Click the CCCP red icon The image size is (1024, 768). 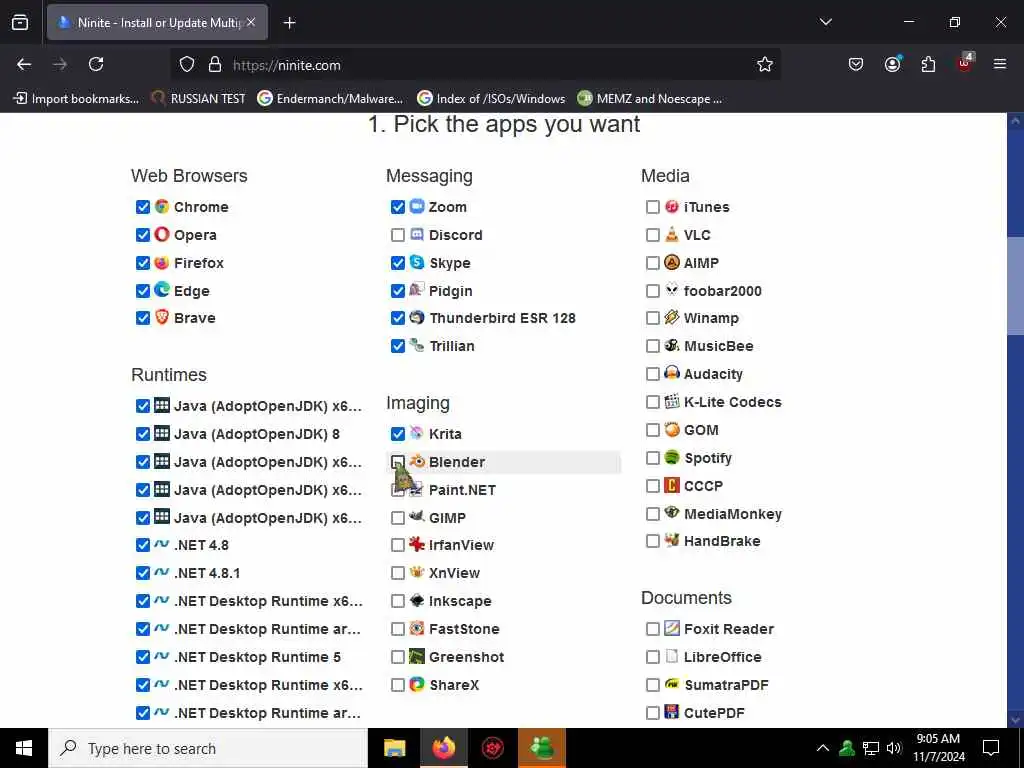[672, 485]
